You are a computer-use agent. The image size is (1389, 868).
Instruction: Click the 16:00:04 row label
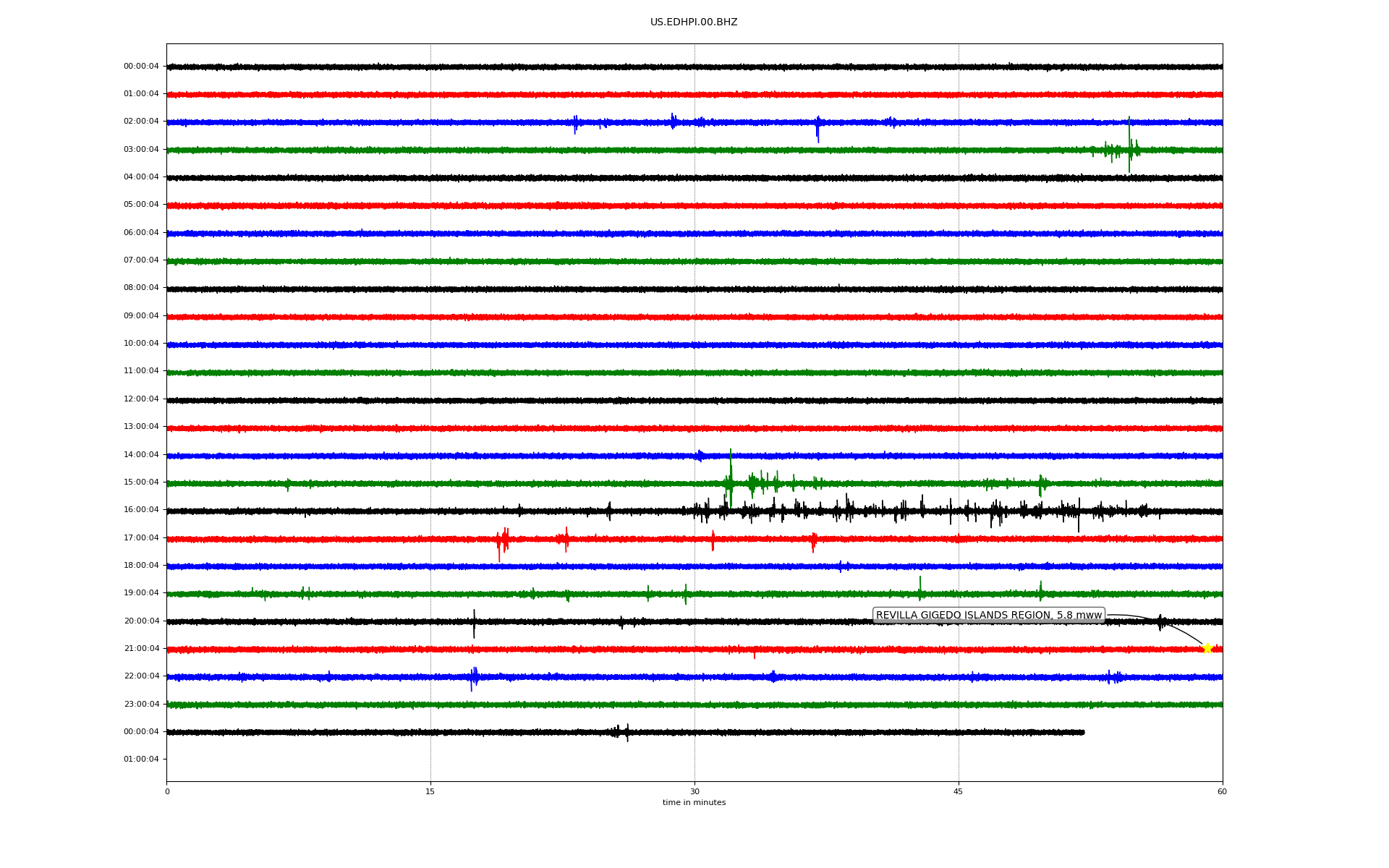tap(141, 510)
